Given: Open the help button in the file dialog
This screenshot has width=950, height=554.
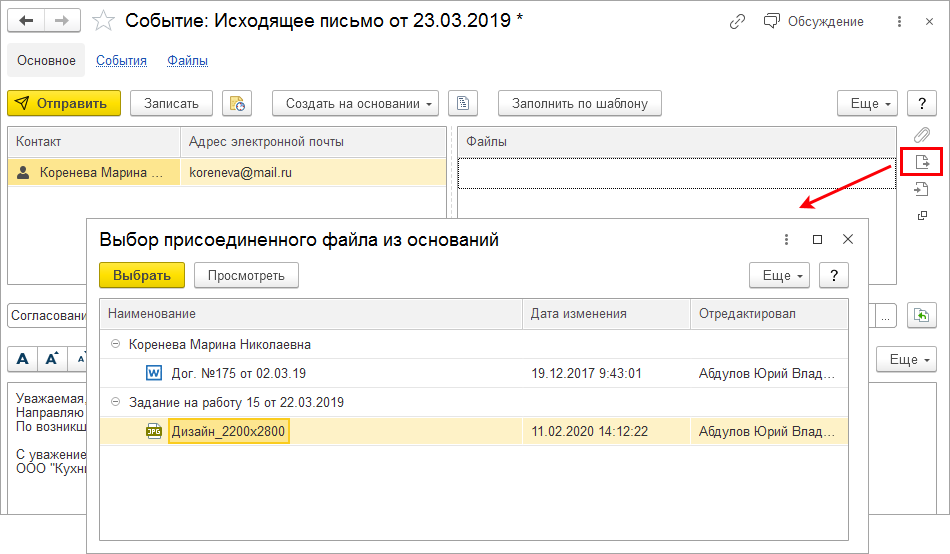Looking at the screenshot, I should [x=834, y=275].
